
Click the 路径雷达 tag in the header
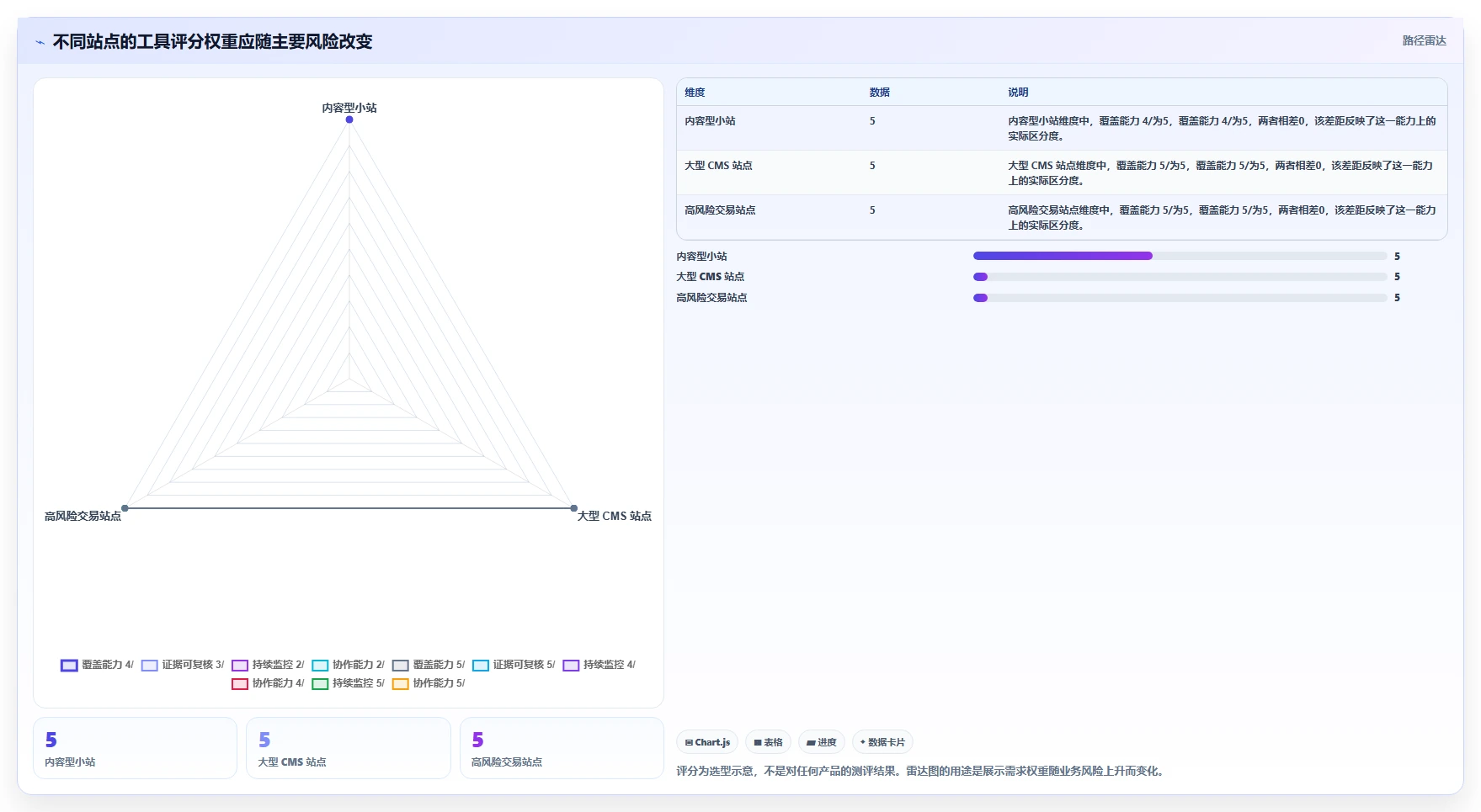pos(1424,40)
